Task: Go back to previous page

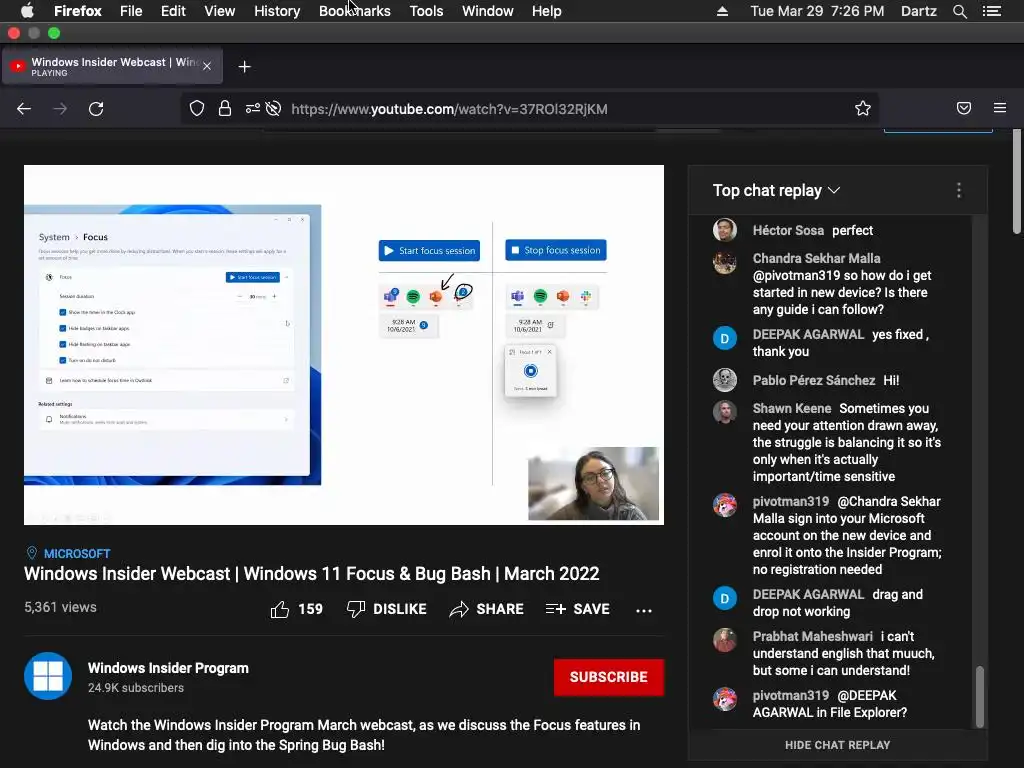Action: coord(24,108)
